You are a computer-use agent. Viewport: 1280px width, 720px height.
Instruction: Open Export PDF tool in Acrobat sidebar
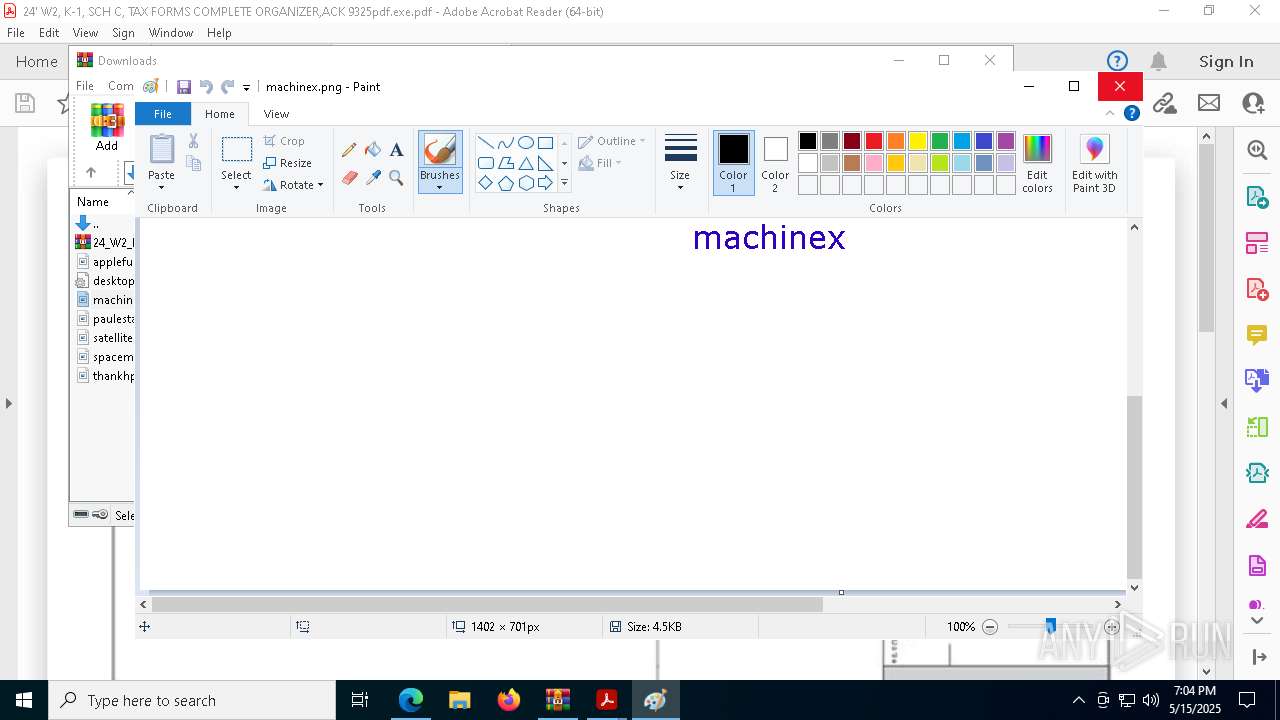(1257, 196)
